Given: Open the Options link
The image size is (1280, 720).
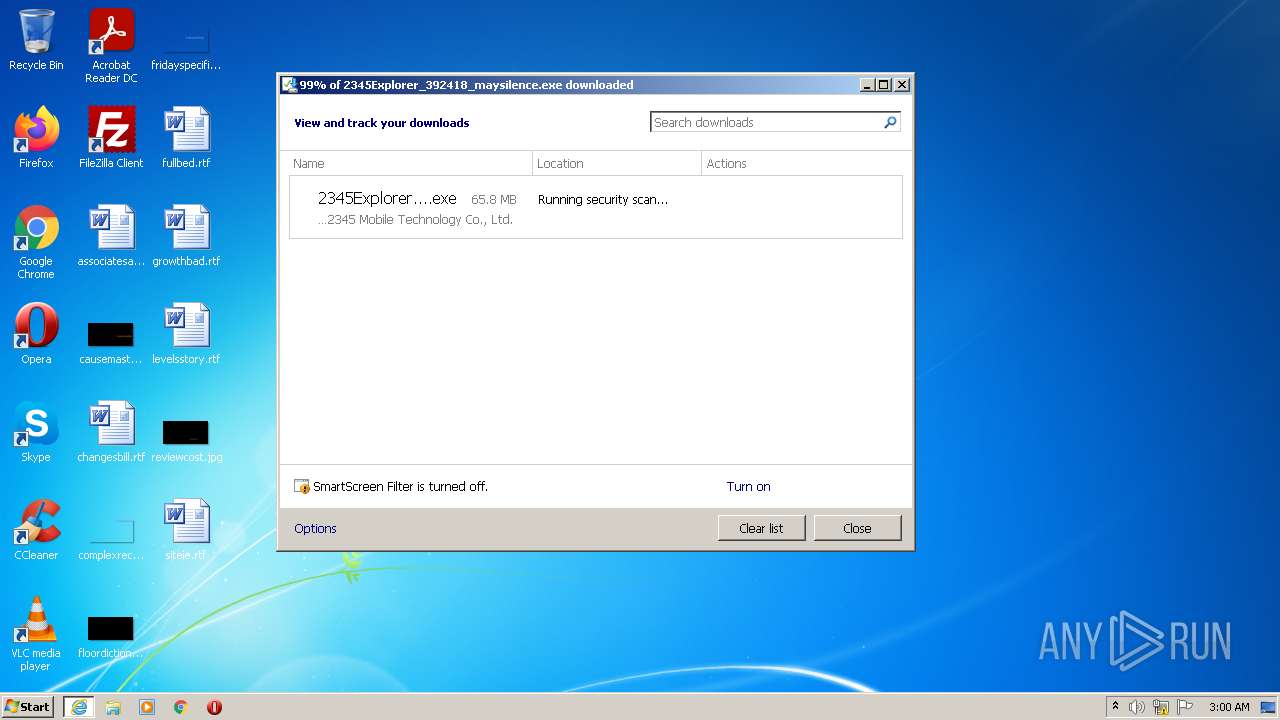Looking at the screenshot, I should click(315, 528).
